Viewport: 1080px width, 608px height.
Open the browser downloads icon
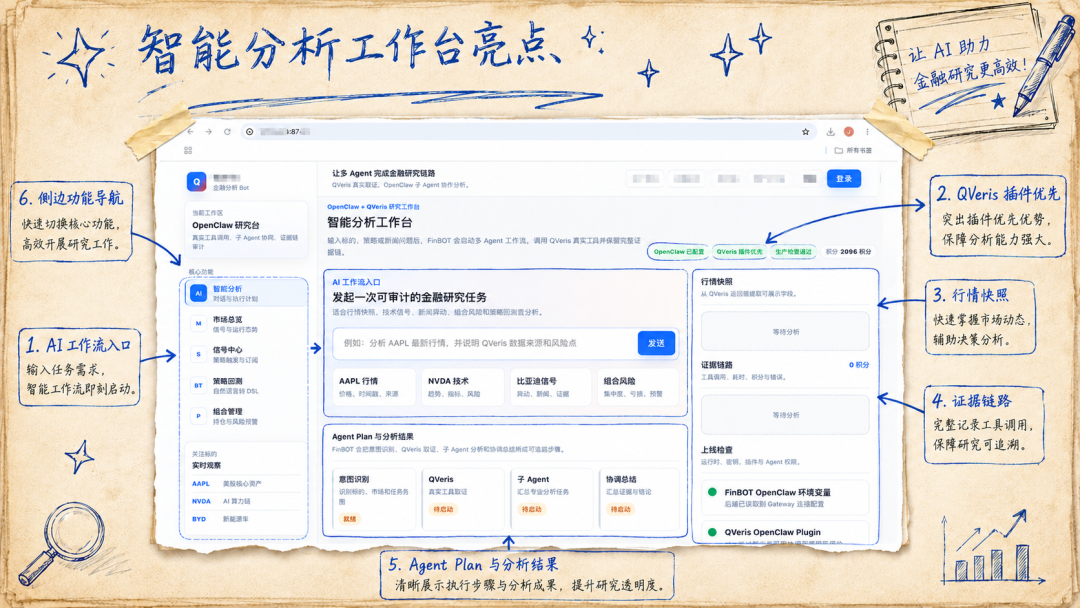point(831,132)
